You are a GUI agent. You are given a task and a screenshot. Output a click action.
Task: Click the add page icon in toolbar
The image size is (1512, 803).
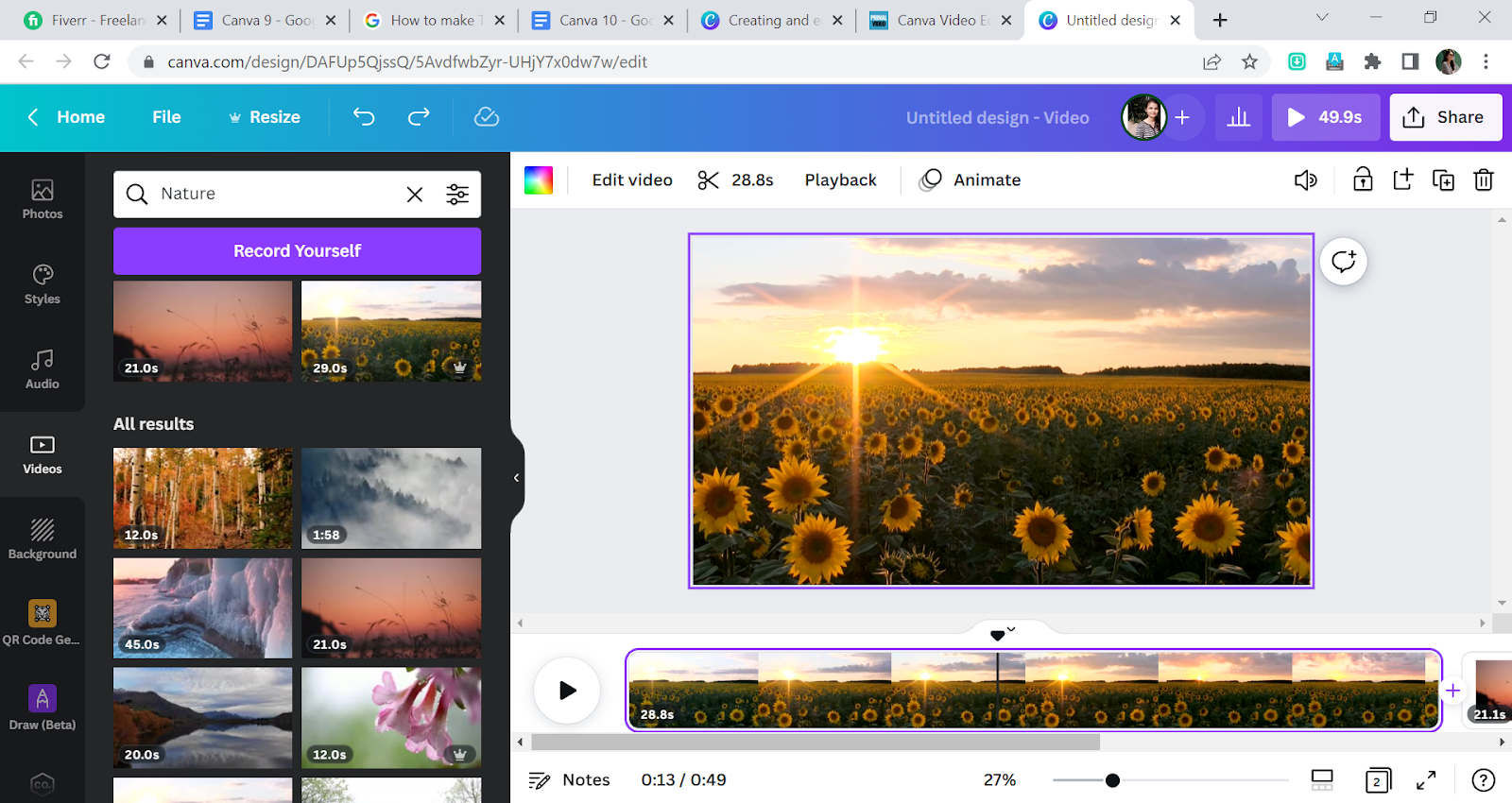pos(1403,179)
